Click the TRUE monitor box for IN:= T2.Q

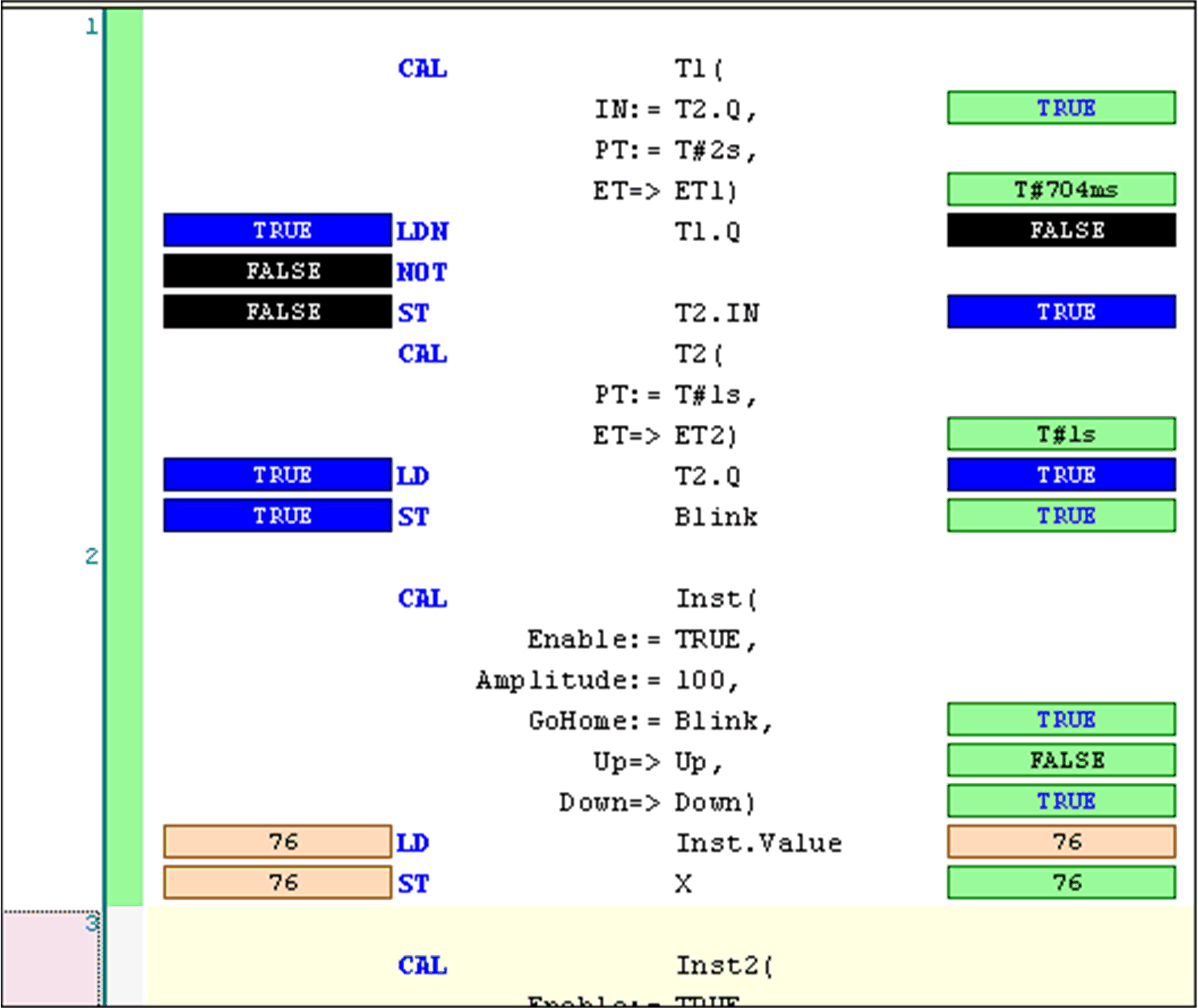1061,108
